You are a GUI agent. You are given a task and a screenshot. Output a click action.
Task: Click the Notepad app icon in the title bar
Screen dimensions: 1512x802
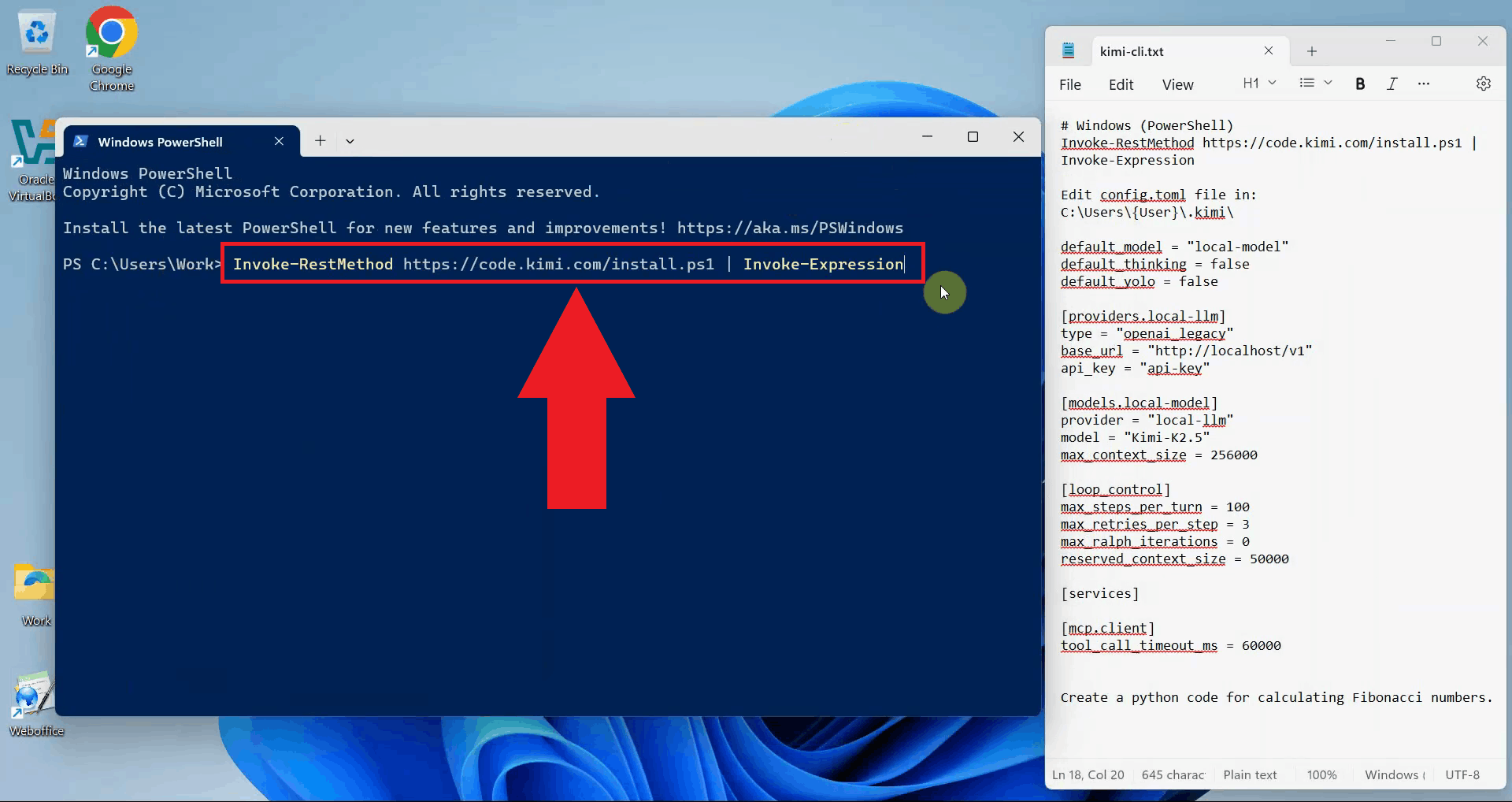[1068, 50]
